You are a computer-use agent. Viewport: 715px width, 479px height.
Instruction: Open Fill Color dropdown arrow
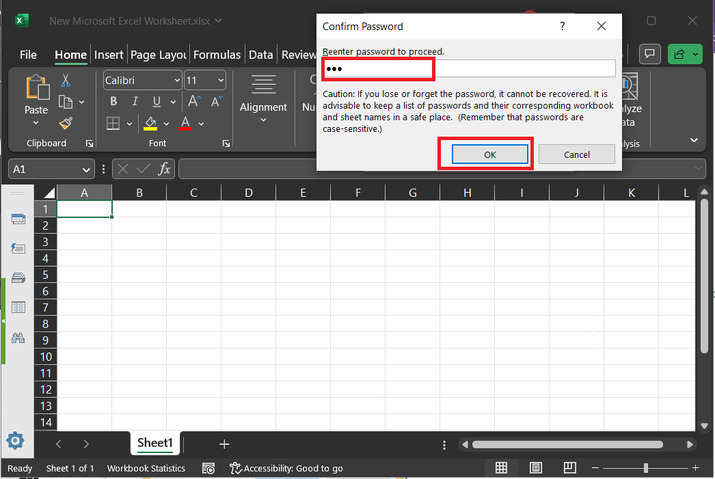tap(166, 124)
